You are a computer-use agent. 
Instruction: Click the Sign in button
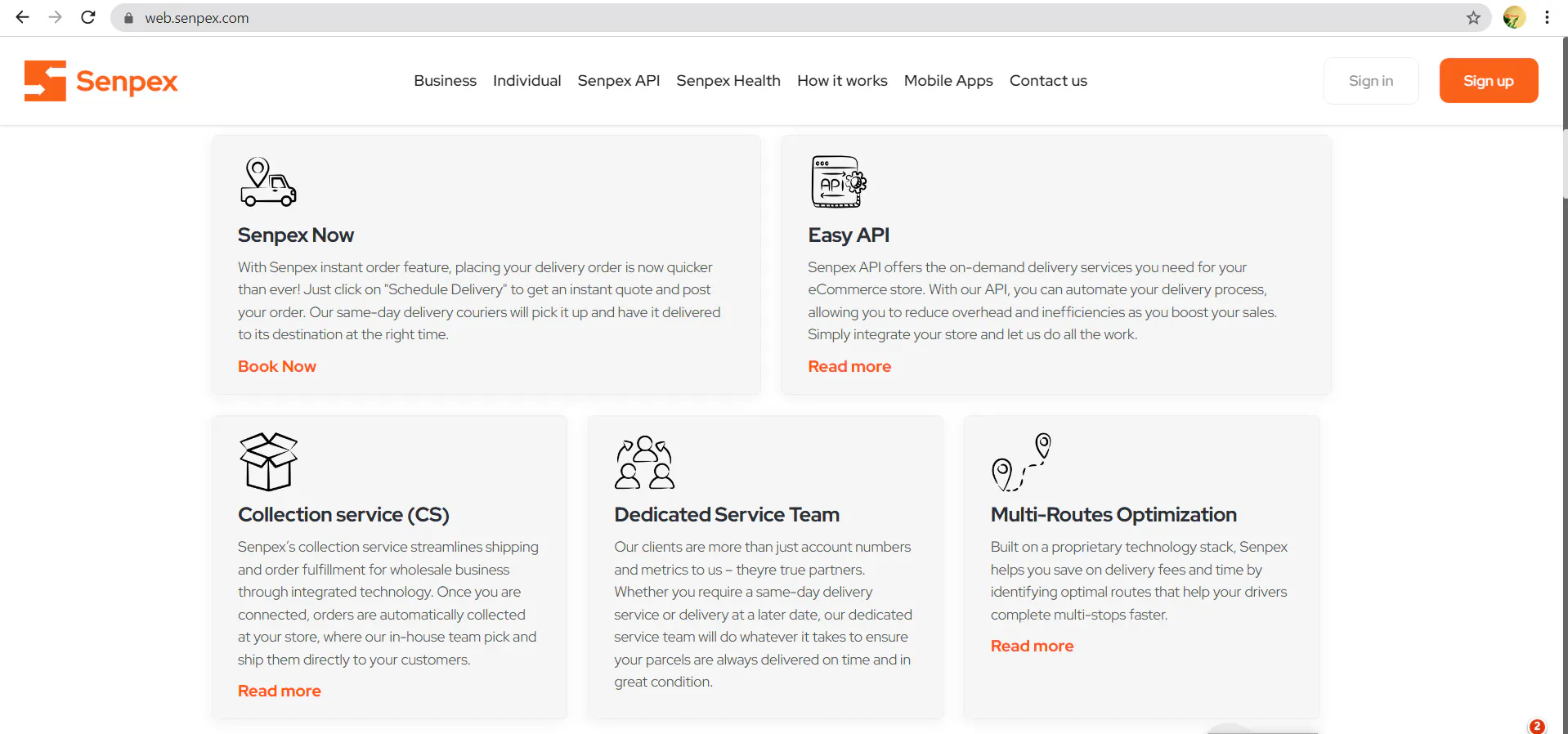pyautogui.click(x=1371, y=81)
